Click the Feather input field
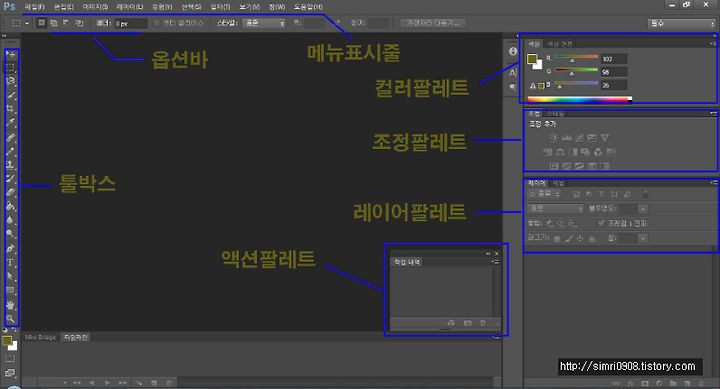Screen dimensions: 720x389 point(130,23)
